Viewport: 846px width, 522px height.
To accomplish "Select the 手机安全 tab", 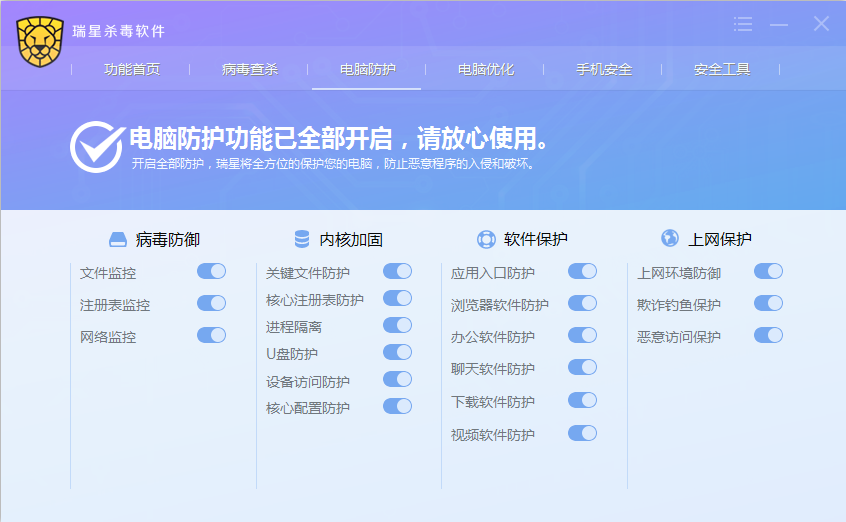I will pyautogui.click(x=604, y=69).
